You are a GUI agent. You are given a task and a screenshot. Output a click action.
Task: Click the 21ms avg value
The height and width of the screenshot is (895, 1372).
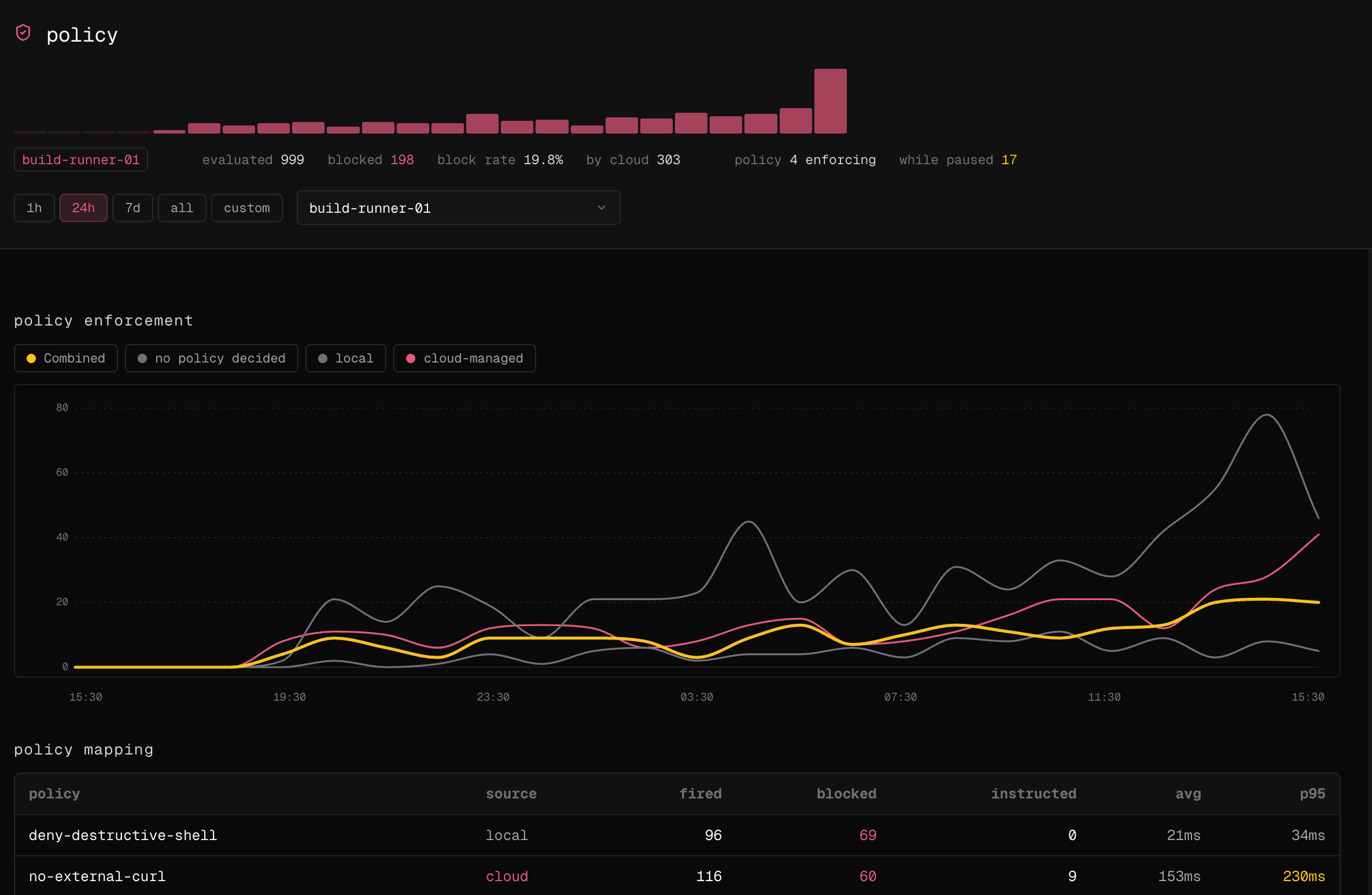tap(1183, 835)
